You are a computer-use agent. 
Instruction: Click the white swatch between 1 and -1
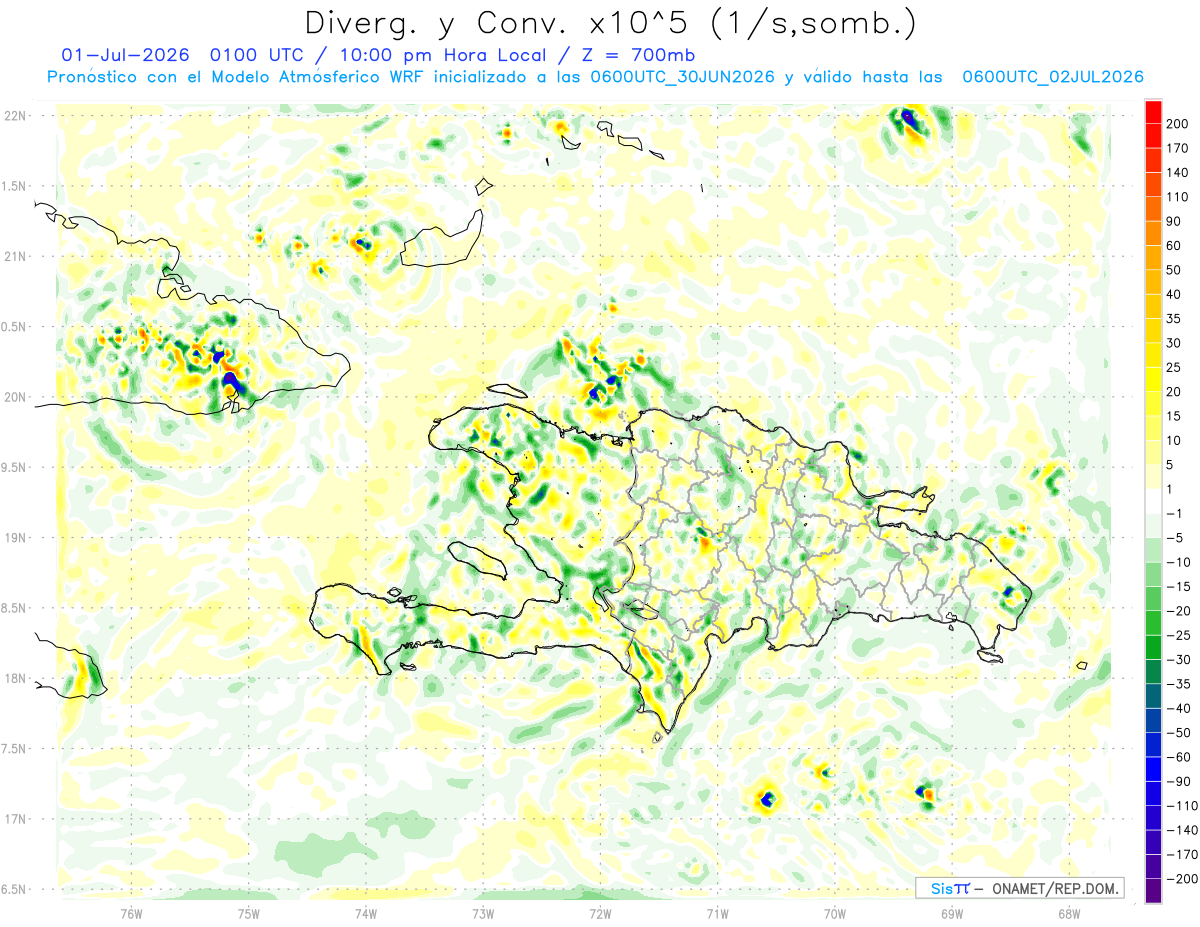1153,501
